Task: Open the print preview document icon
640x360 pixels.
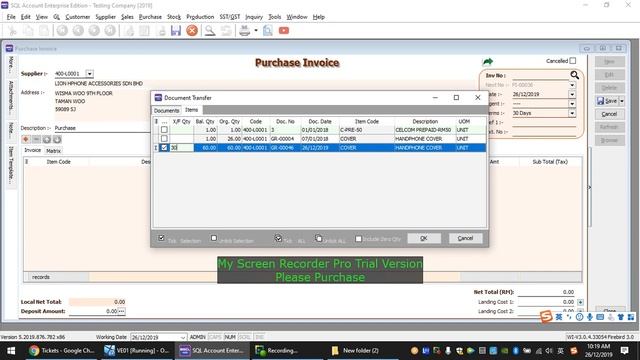Action: coord(268,31)
